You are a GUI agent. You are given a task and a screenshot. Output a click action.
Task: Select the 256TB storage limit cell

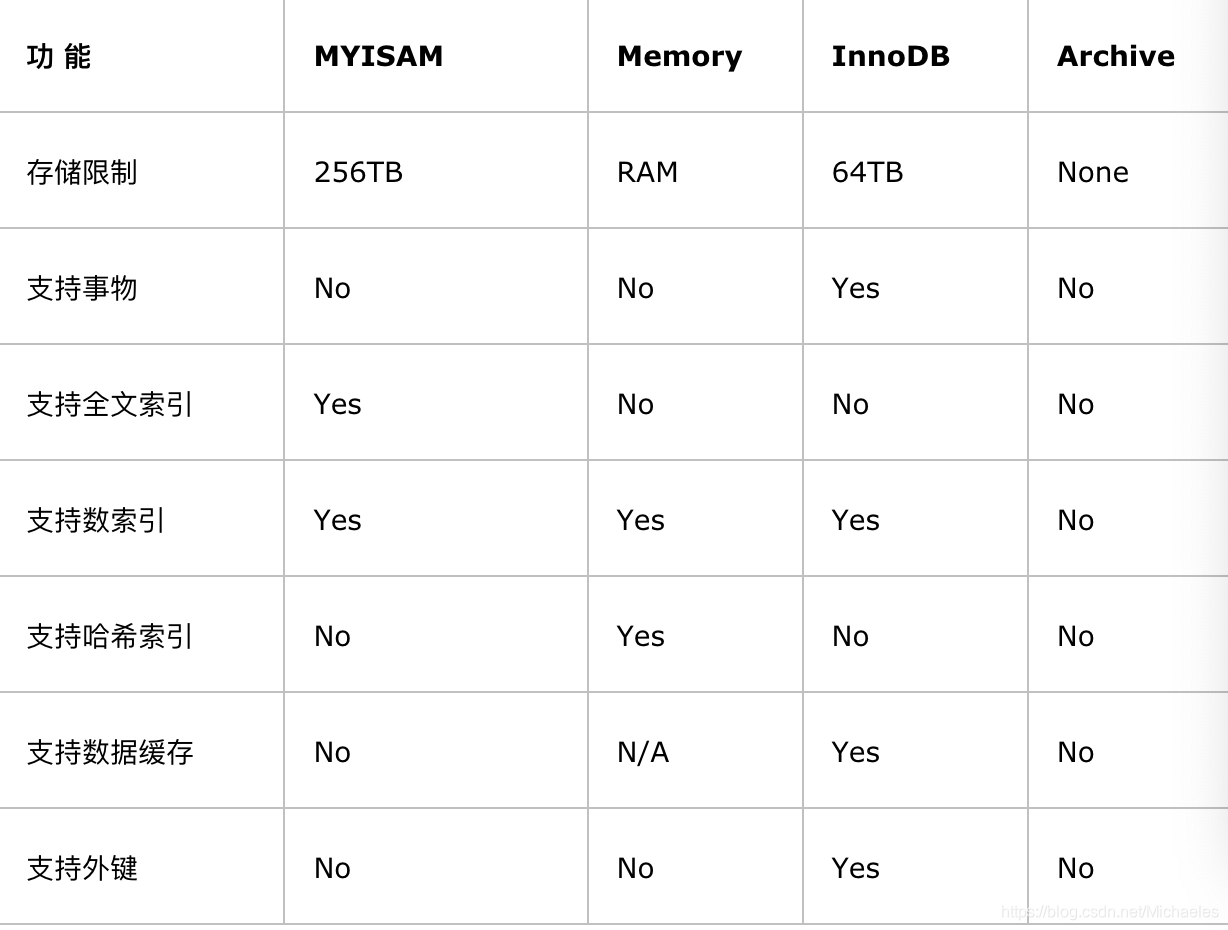[x=358, y=172]
